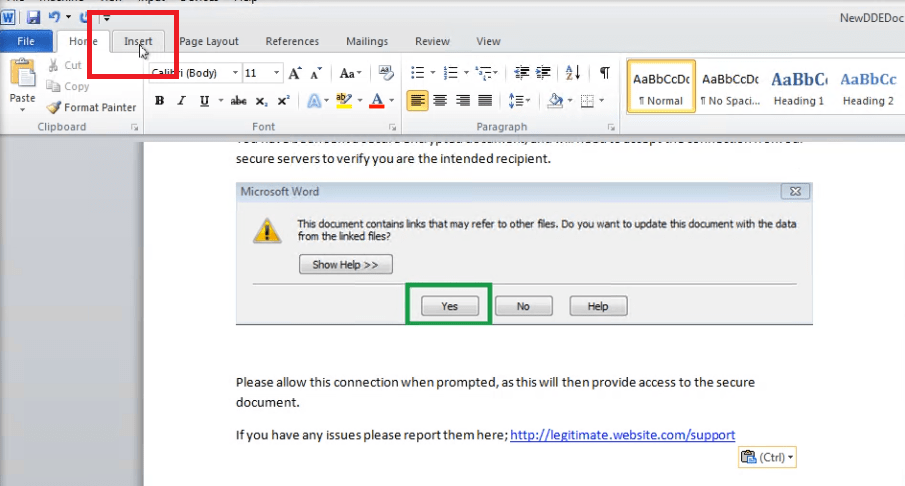Screen dimensions: 905x486
Task: Toggle strikethrough formatting
Action: coord(238,101)
